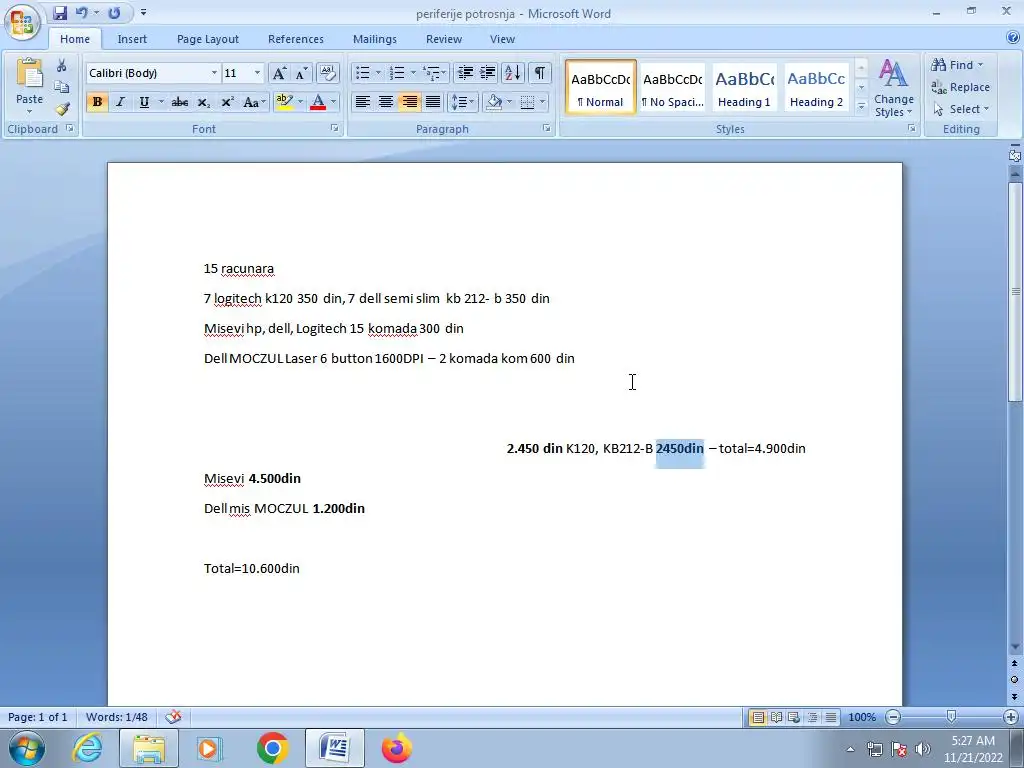
Task: Expand the Styles gallery
Action: pos(861,106)
